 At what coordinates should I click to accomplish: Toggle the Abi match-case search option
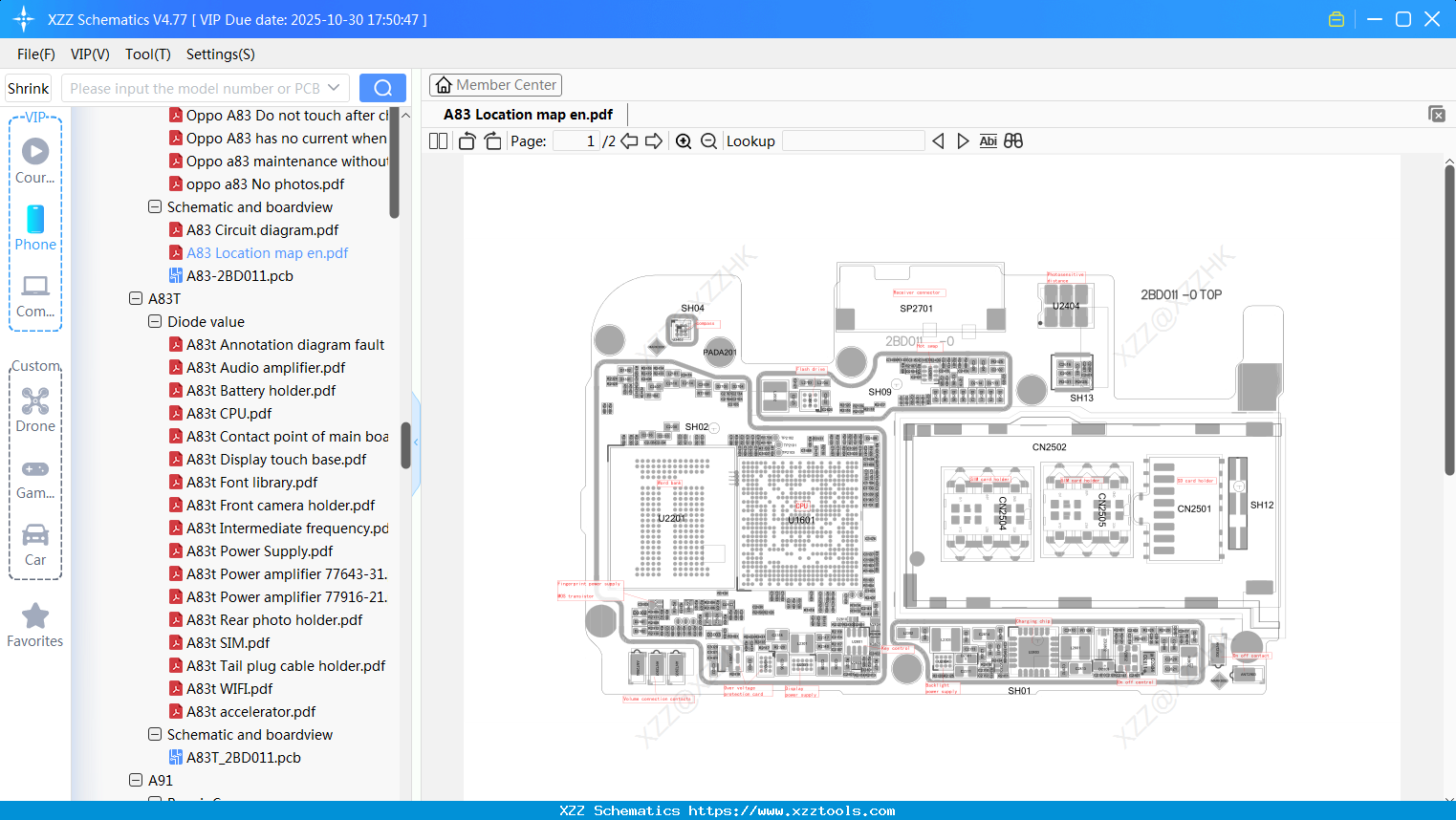click(989, 141)
